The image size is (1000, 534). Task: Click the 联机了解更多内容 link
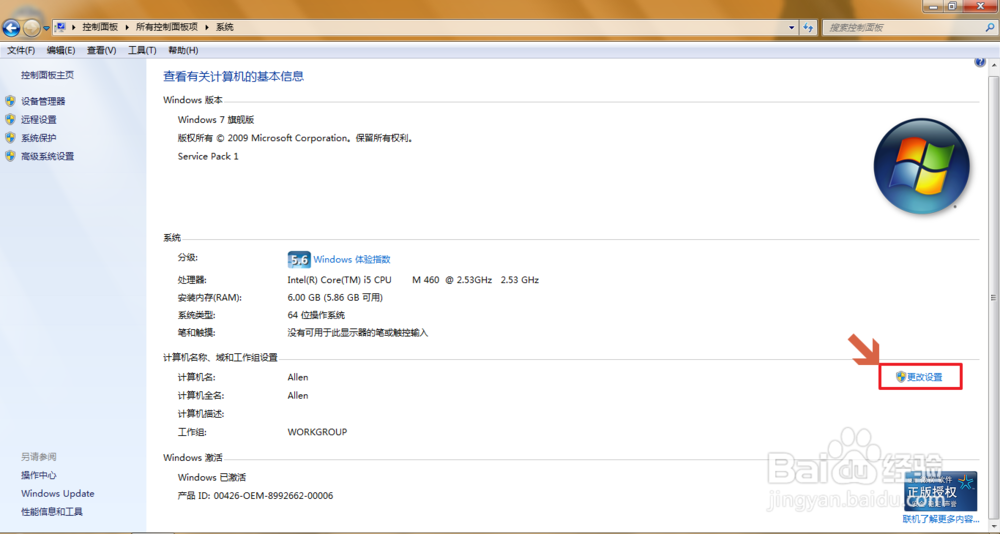(x=941, y=519)
